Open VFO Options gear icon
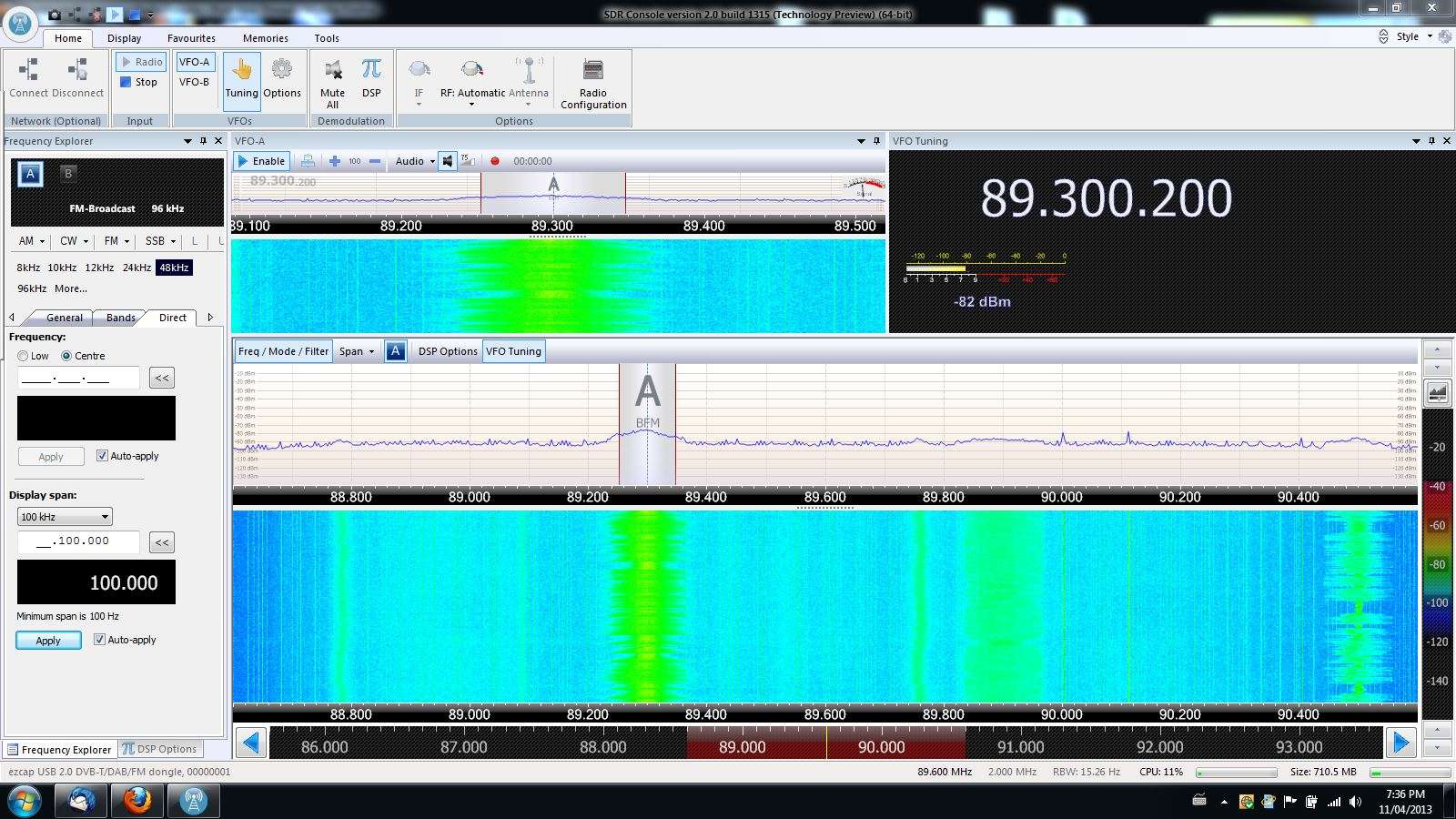 click(282, 71)
